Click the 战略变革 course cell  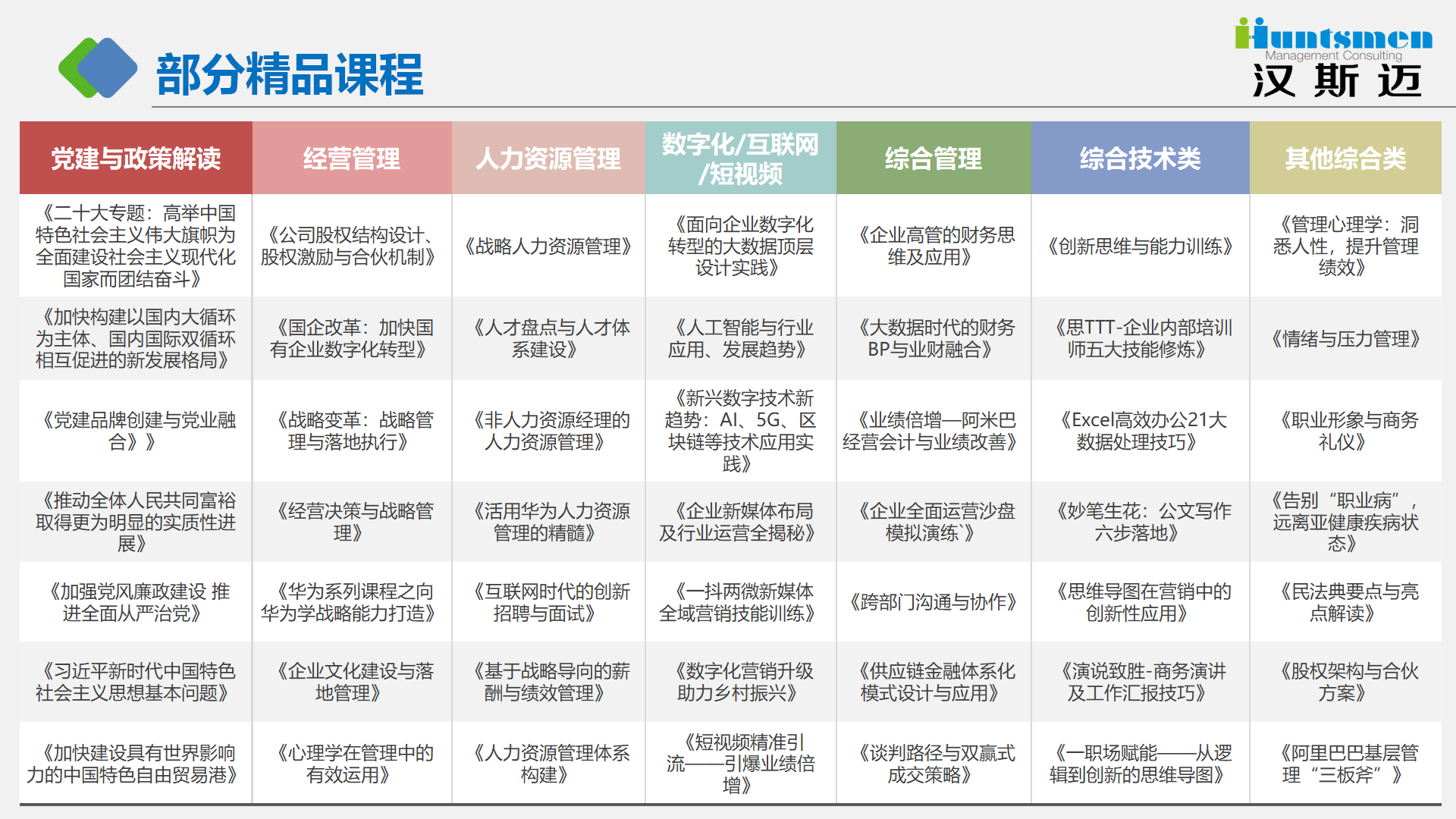coord(352,431)
